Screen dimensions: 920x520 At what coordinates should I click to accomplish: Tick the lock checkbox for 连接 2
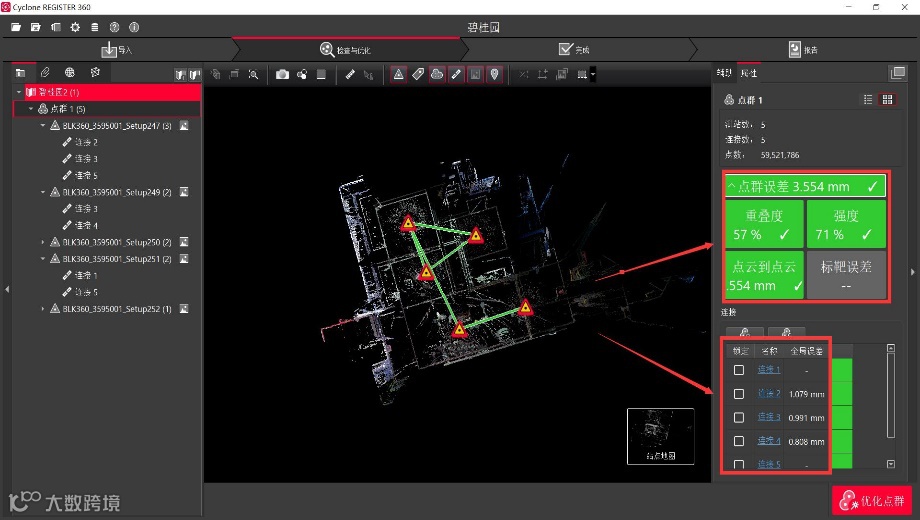tap(739, 394)
